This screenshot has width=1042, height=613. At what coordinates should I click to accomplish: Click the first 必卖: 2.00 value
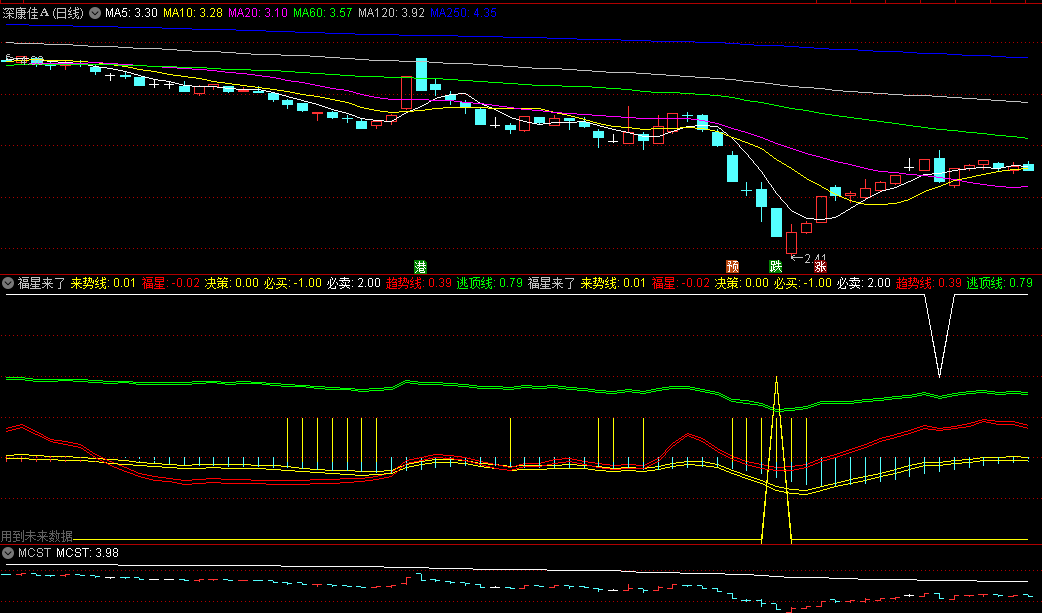[x=354, y=283]
